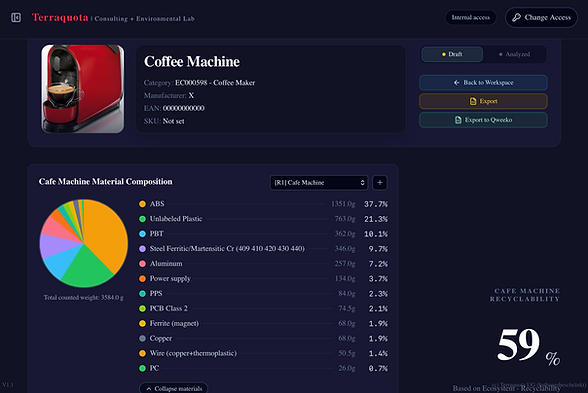Click the orange ABS color dot
Viewport: 588px width, 393px height.
142,204
